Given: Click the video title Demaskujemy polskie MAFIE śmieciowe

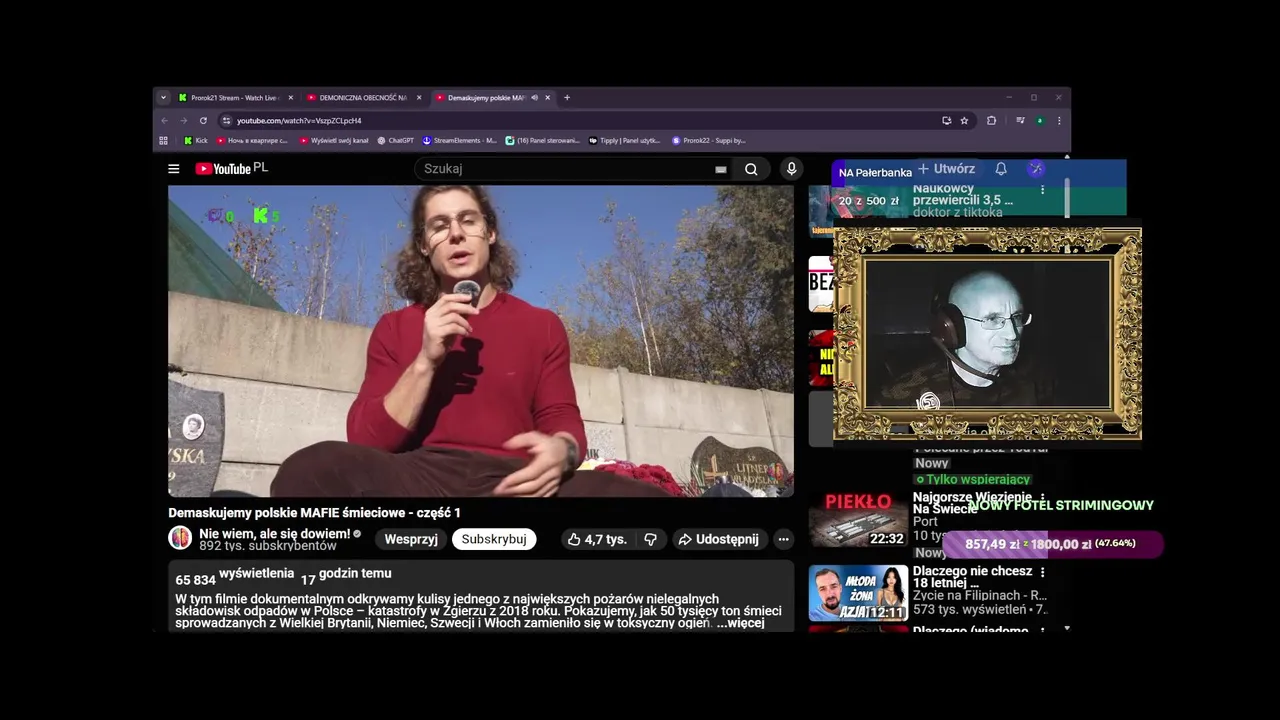Looking at the screenshot, I should pyautogui.click(x=314, y=513).
